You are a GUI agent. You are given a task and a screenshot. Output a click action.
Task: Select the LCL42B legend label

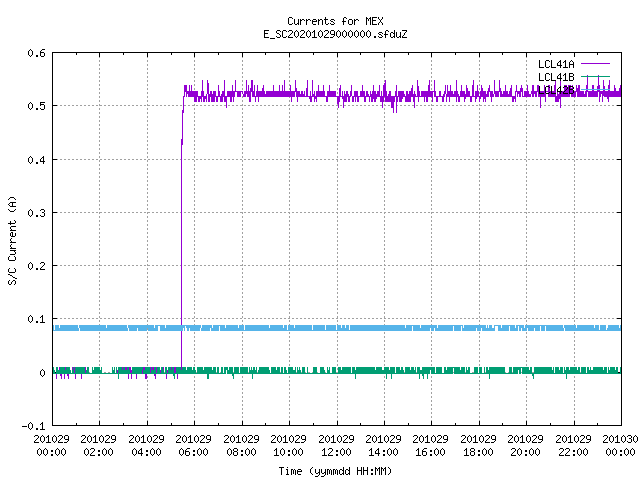[x=556, y=90]
